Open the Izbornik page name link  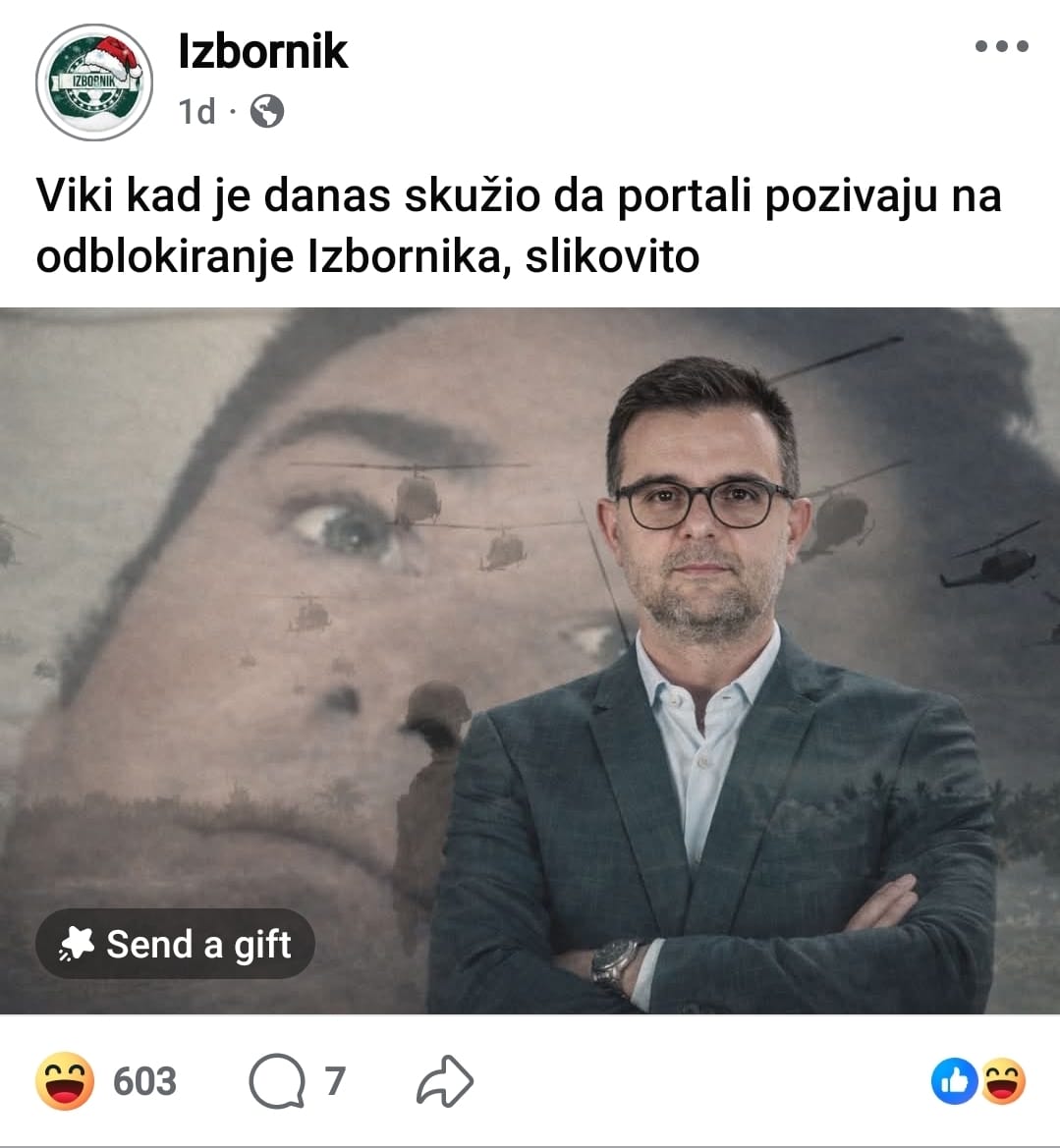pyautogui.click(x=263, y=51)
